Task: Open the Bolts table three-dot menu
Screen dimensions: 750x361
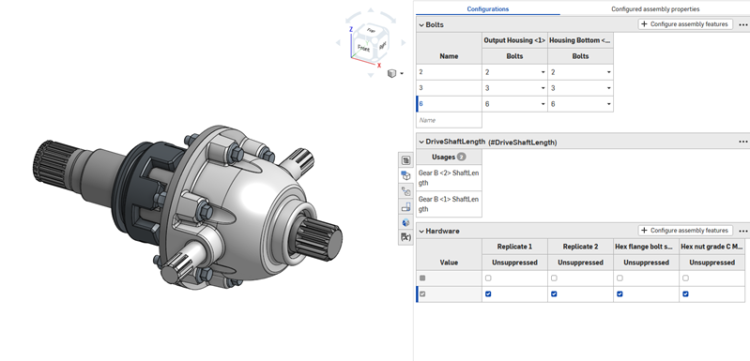Action: [x=742, y=24]
